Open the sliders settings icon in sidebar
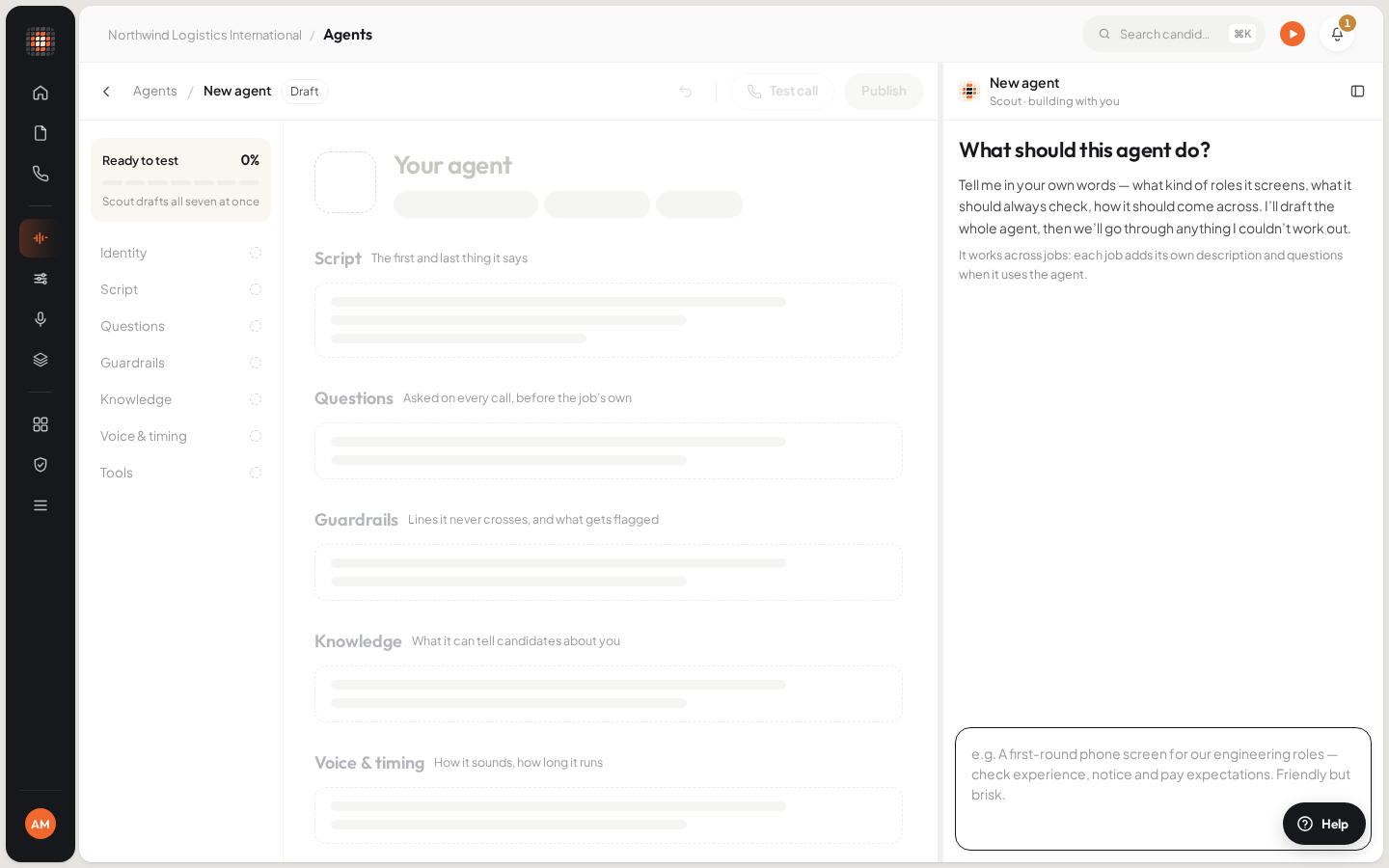 [41, 279]
